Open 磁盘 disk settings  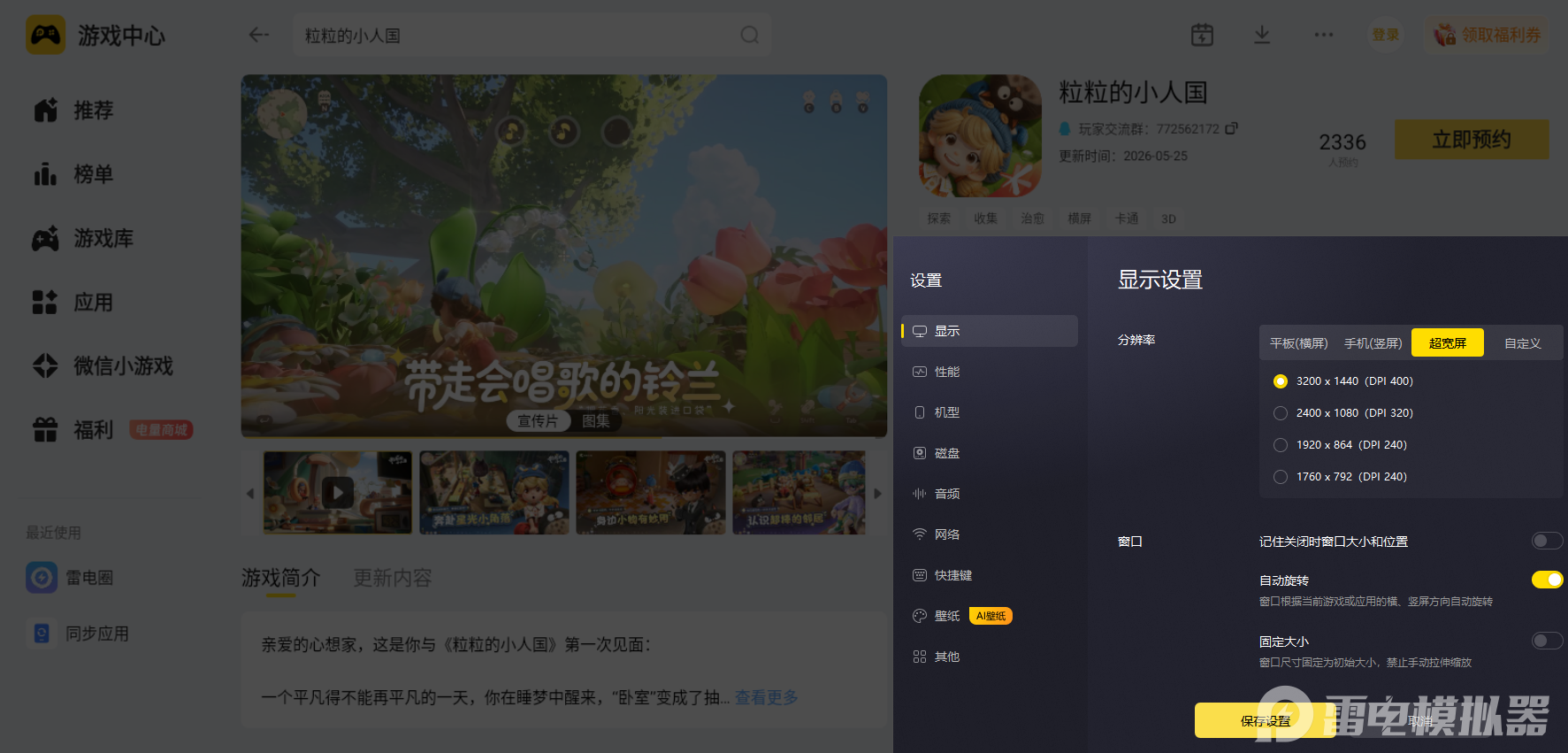(989, 453)
